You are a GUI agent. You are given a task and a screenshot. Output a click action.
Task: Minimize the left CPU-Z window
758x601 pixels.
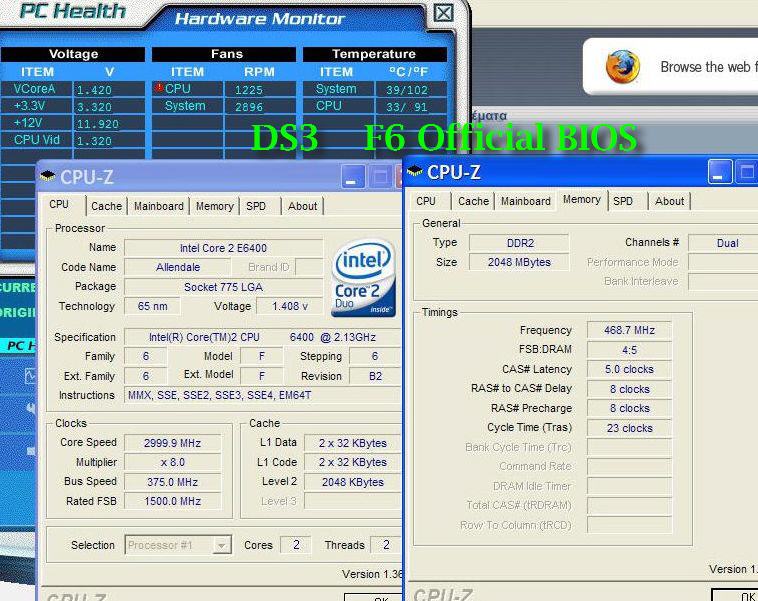pyautogui.click(x=353, y=176)
